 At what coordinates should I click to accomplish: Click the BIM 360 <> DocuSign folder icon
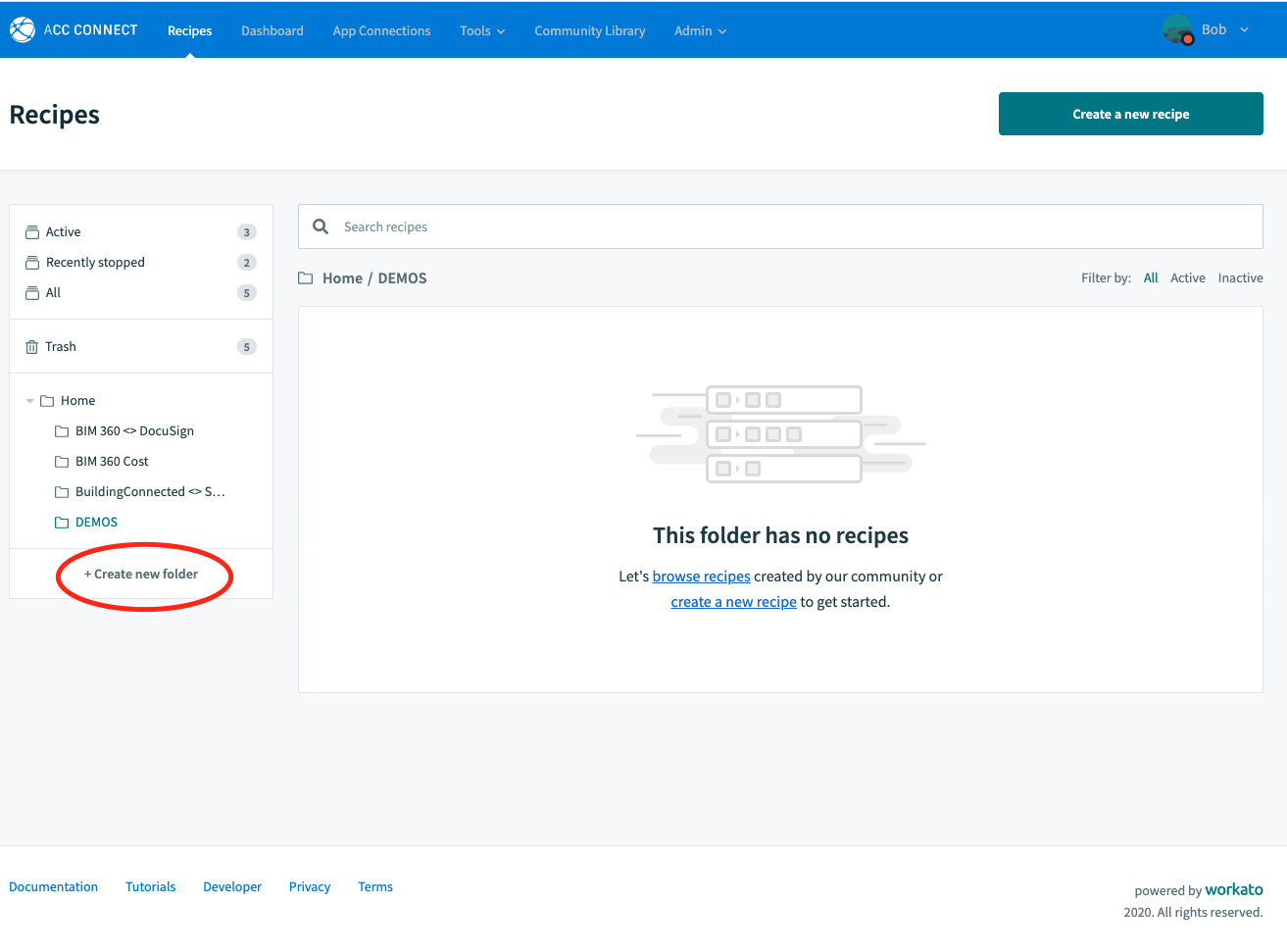pyautogui.click(x=62, y=431)
